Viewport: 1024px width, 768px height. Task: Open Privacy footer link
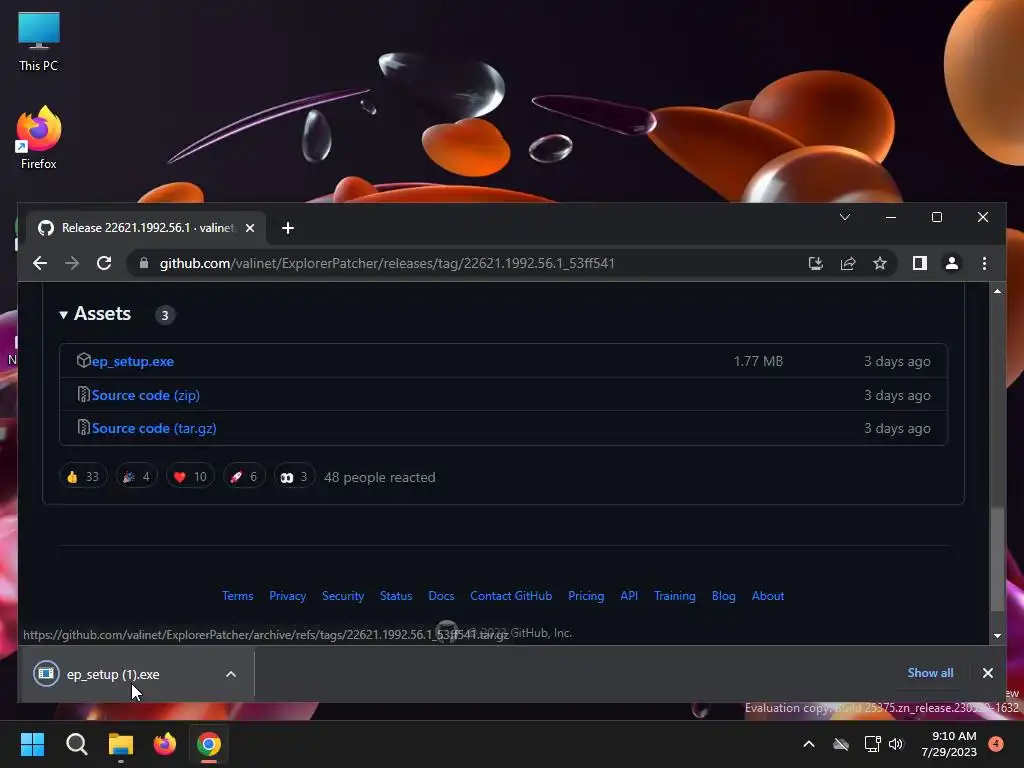pos(287,596)
